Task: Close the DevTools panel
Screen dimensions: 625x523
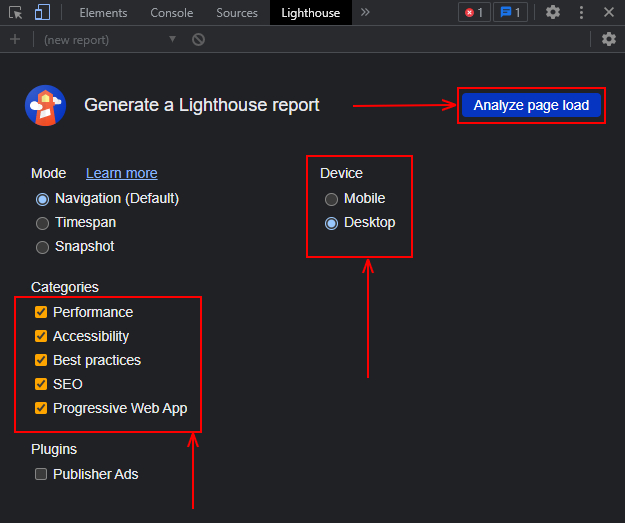Action: [x=609, y=12]
